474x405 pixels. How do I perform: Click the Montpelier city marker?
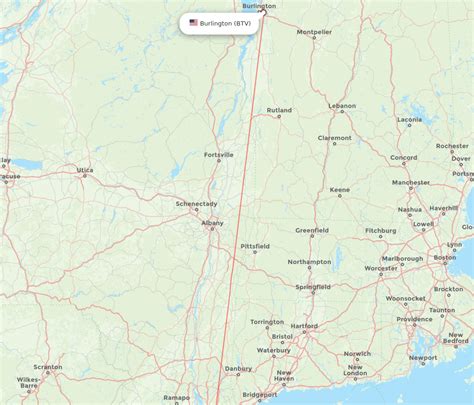point(314,38)
